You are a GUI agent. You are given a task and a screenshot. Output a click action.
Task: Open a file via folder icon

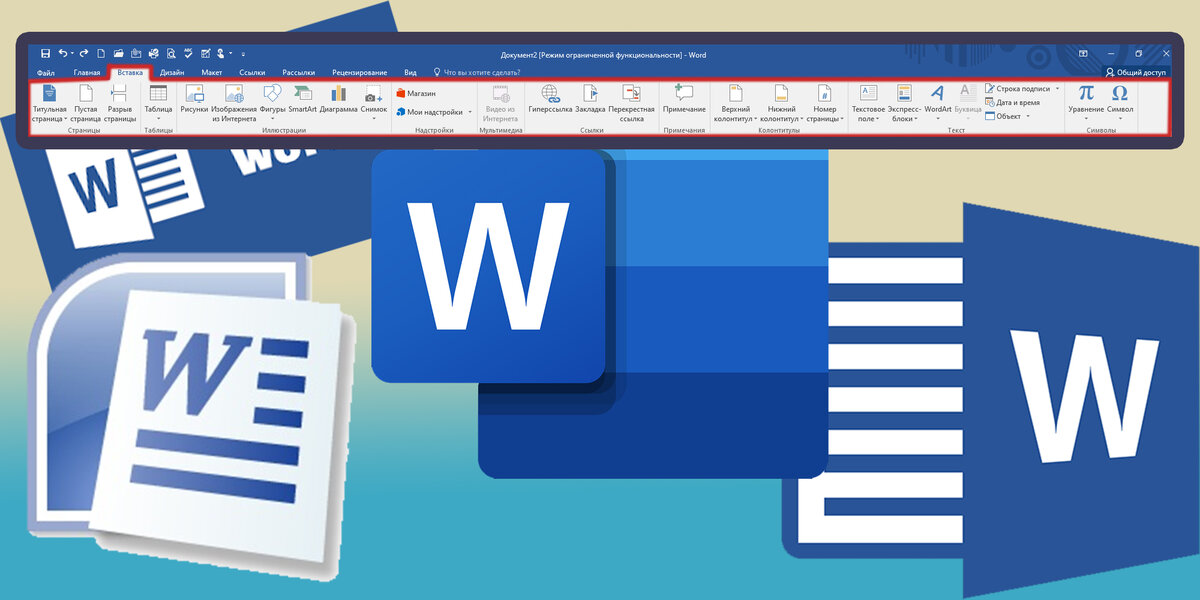click(119, 53)
